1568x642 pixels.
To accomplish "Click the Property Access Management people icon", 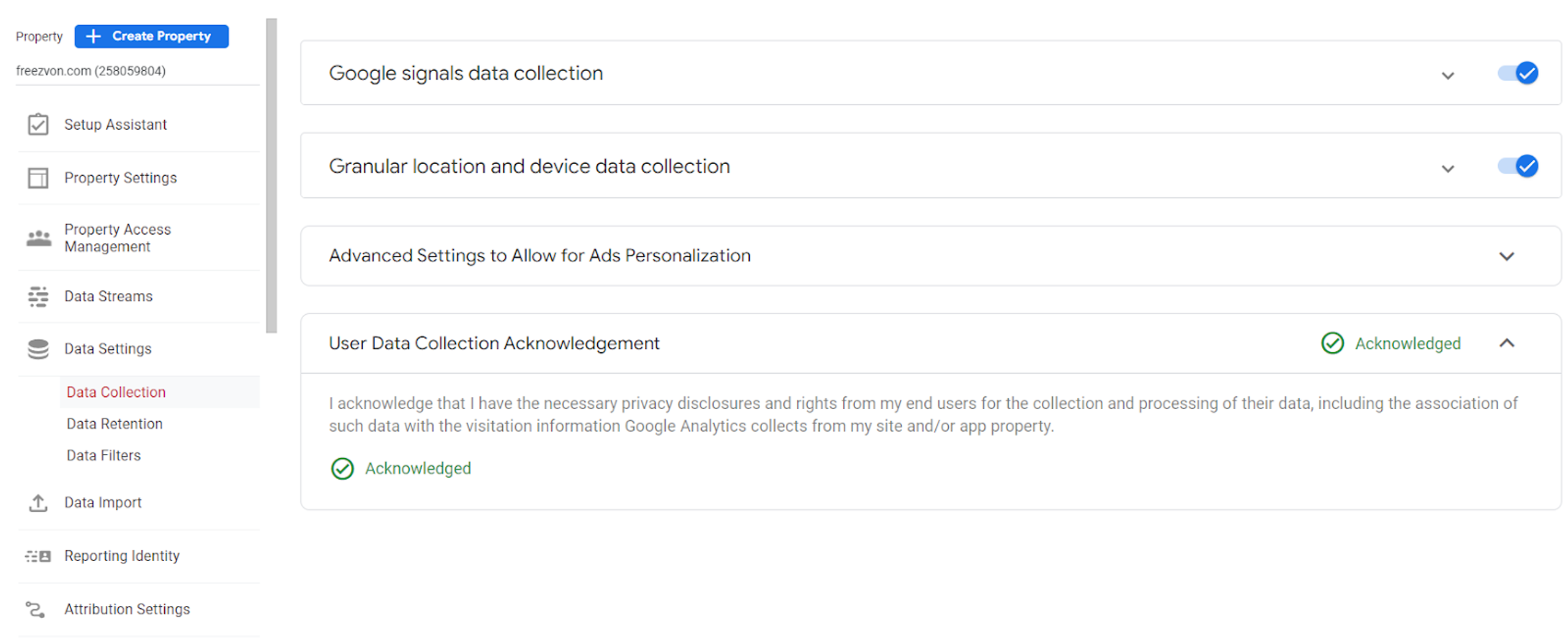I will pos(39,238).
